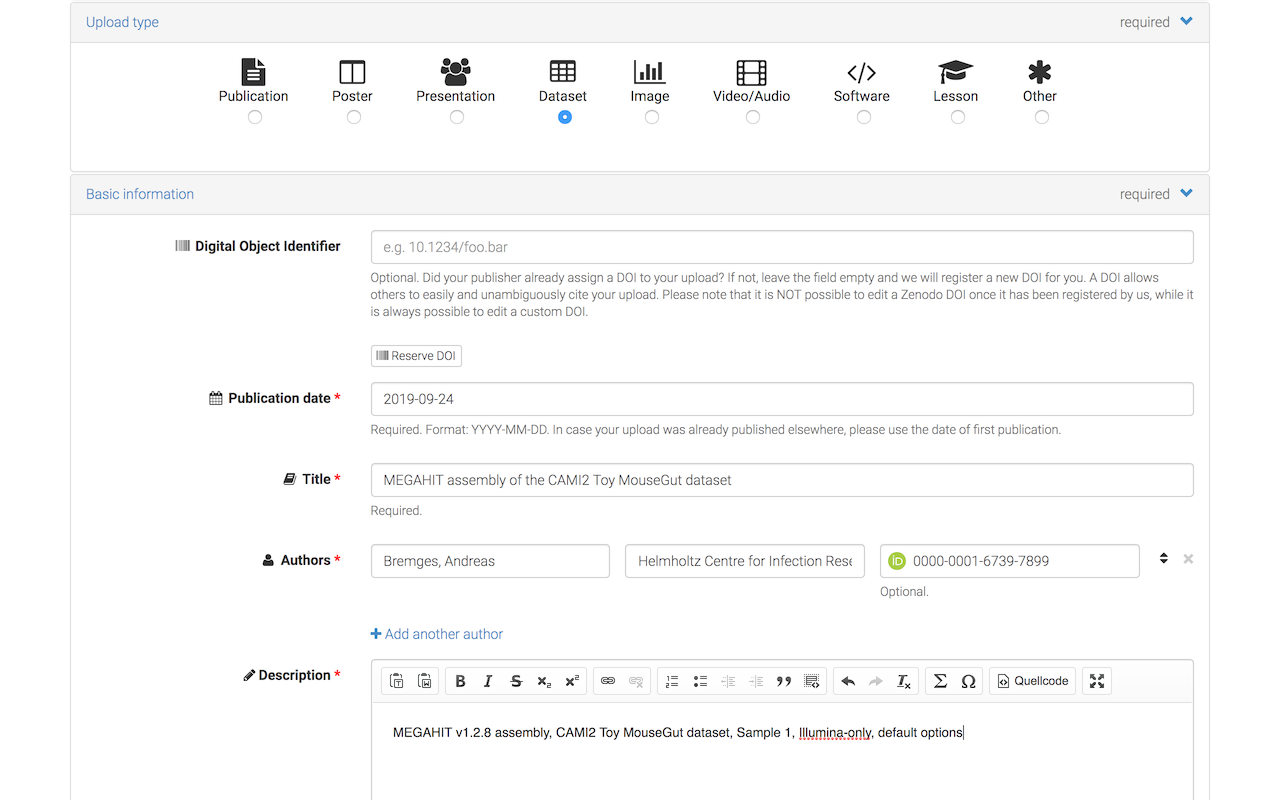1280x800 pixels.
Task: Collapse the Basic information section
Action: (x=1186, y=193)
